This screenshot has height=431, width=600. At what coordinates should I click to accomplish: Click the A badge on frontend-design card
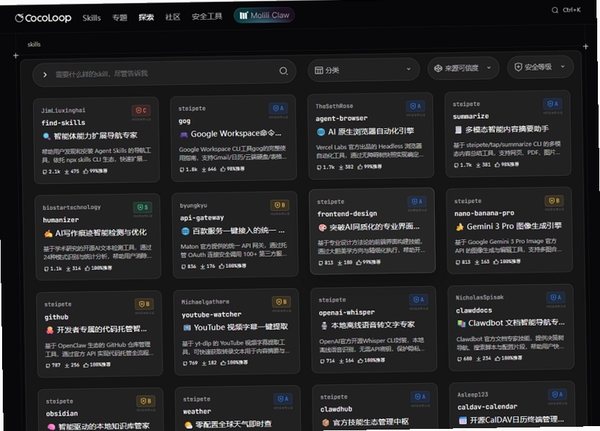[417, 202]
